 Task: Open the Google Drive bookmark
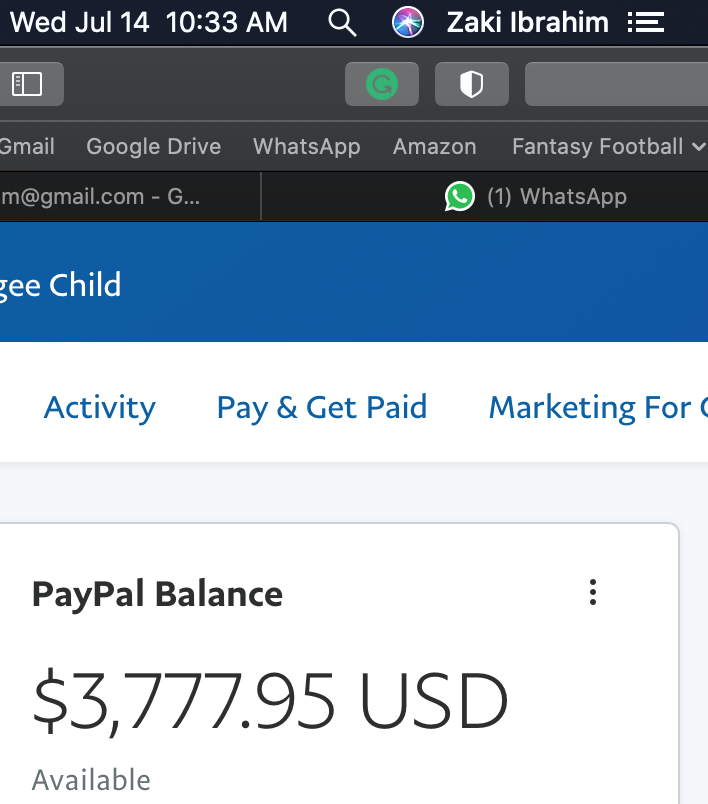click(x=153, y=147)
